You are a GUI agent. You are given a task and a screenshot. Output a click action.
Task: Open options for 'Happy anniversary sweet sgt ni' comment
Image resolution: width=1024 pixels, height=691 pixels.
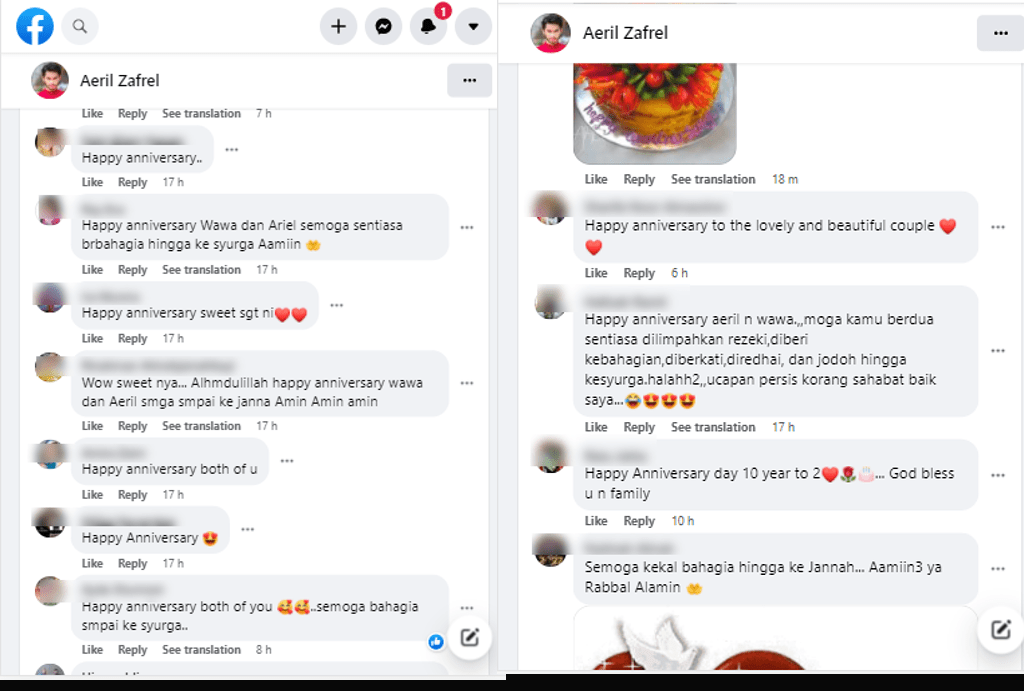pyautogui.click(x=337, y=305)
